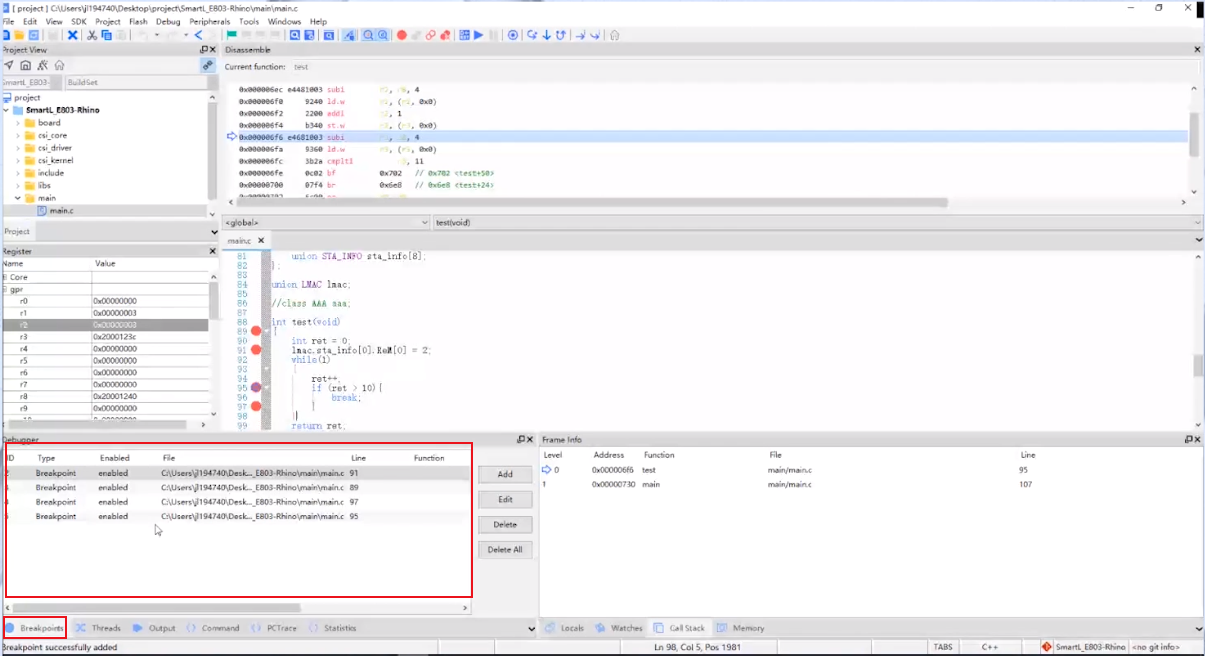Open the test(void) function dropdown
Image resolution: width=1205 pixels, height=656 pixels.
tap(817, 222)
